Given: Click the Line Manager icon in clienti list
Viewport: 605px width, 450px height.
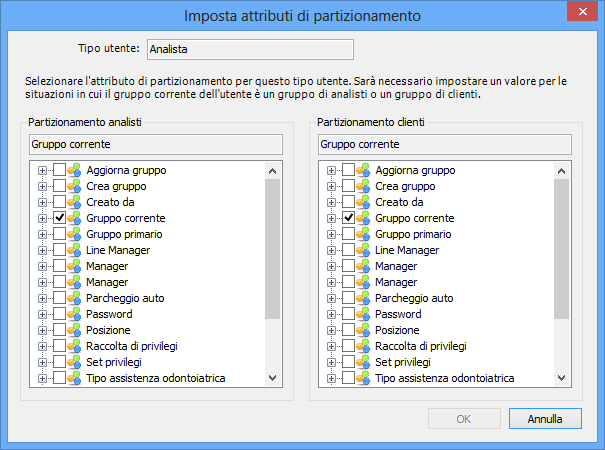Looking at the screenshot, I should tap(363, 250).
